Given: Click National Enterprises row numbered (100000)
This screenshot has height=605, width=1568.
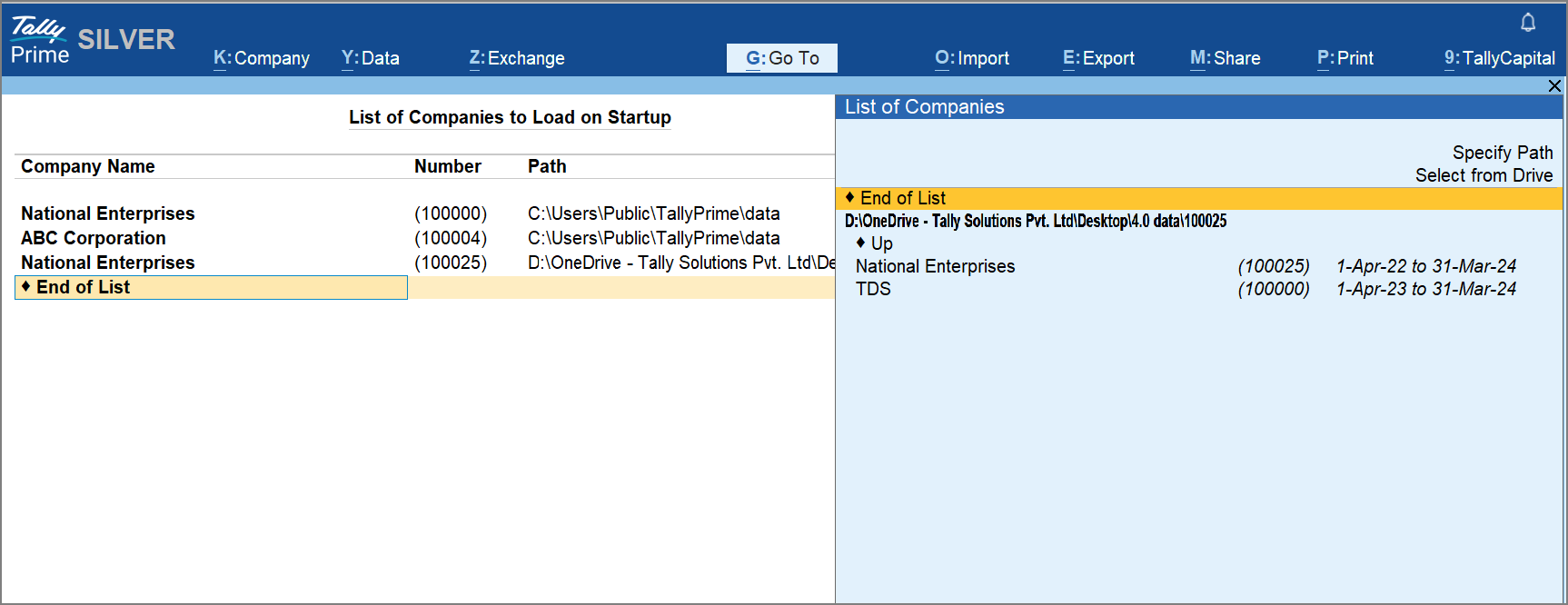Looking at the screenshot, I should click(425, 213).
